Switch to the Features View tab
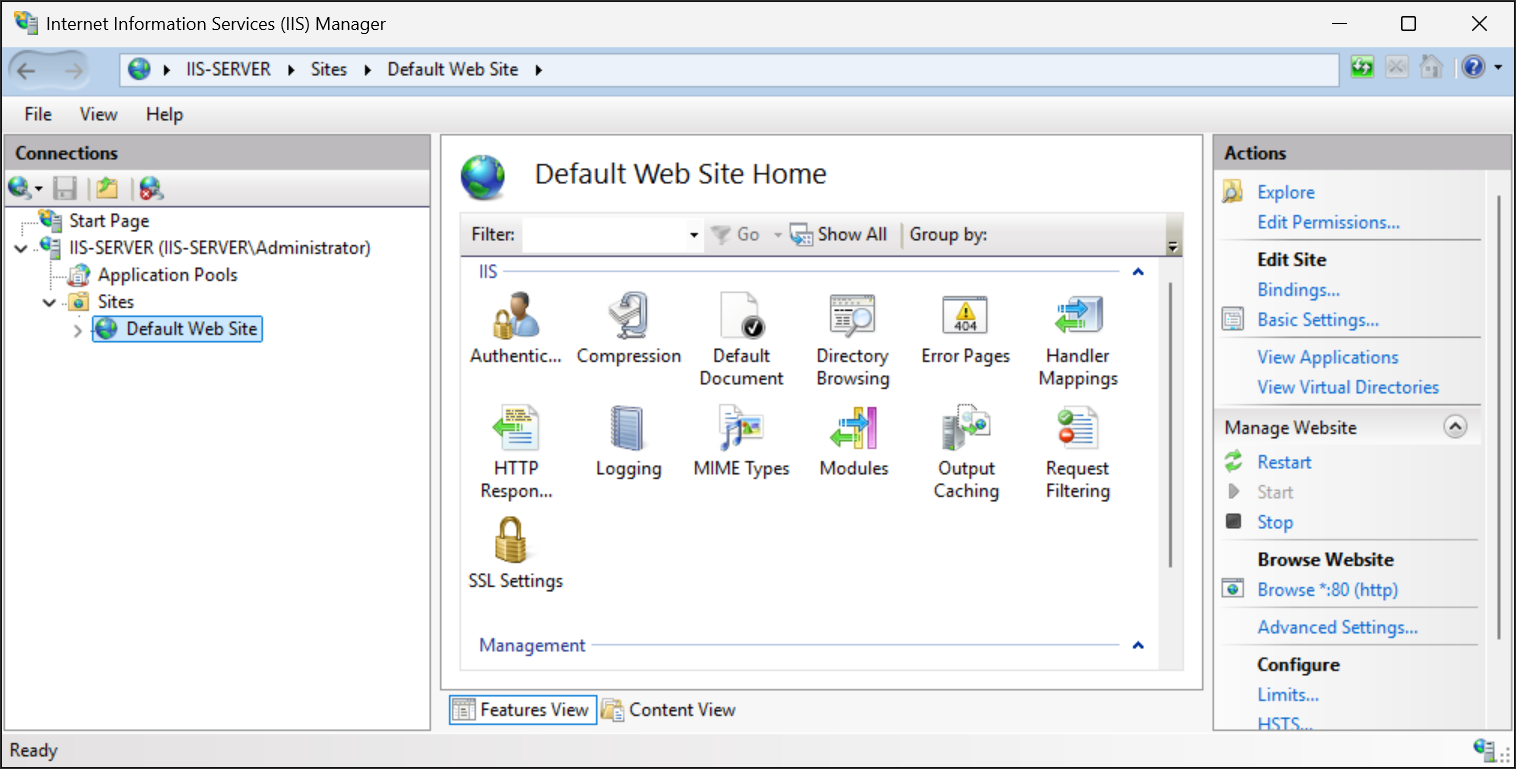This screenshot has width=1516, height=769. [523, 710]
